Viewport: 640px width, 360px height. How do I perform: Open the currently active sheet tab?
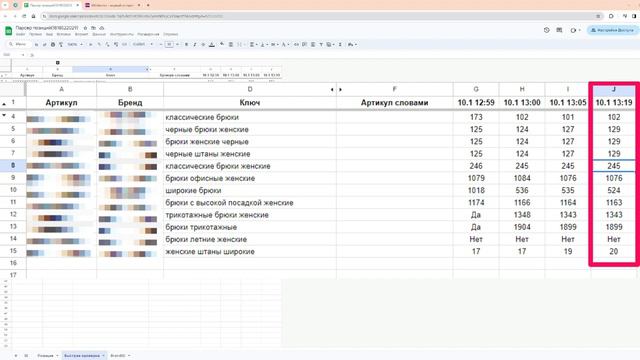tap(84, 356)
